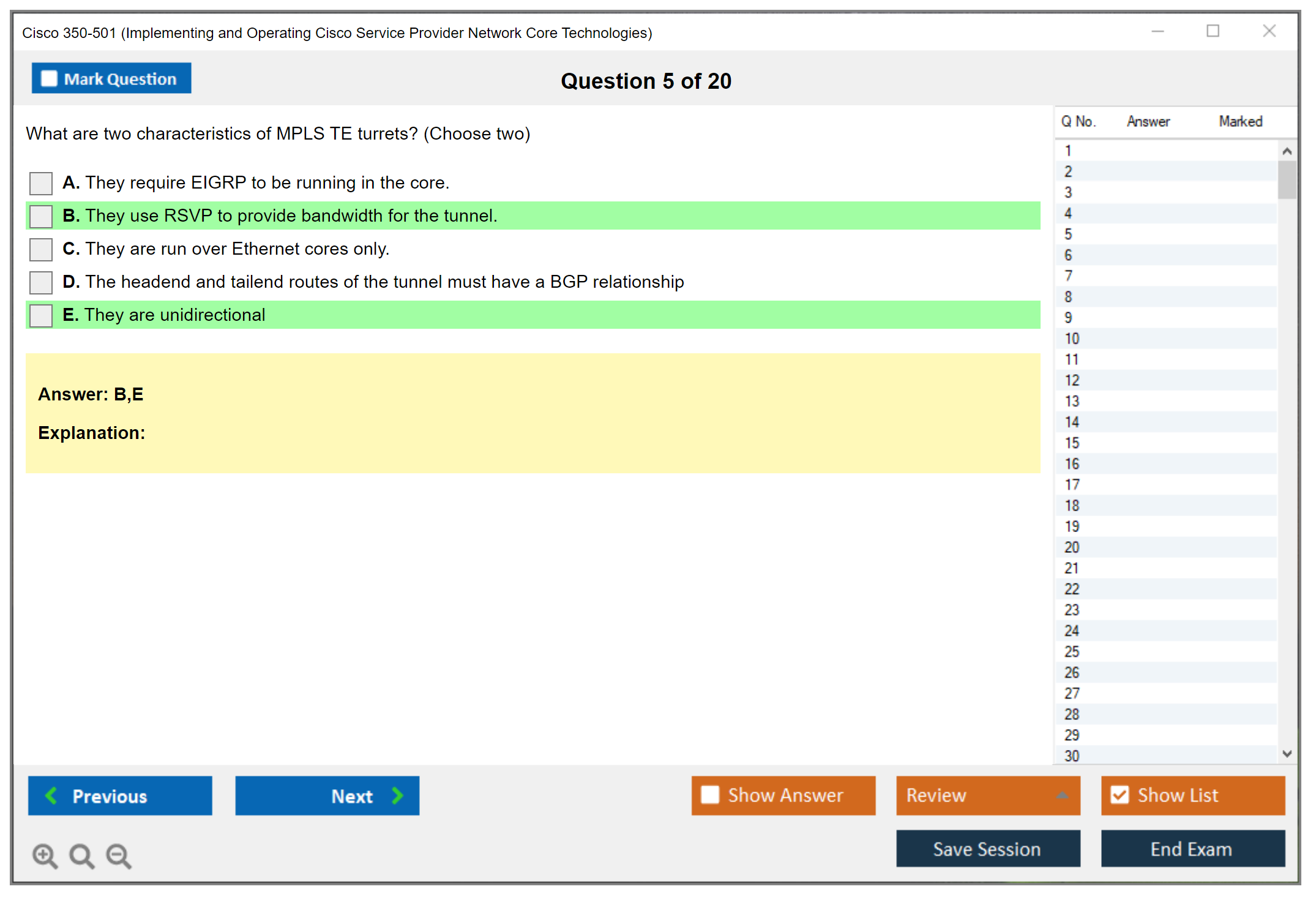Screen dimensions: 1316x900
Task: Click the Save Session button
Action: pyautogui.click(x=987, y=849)
